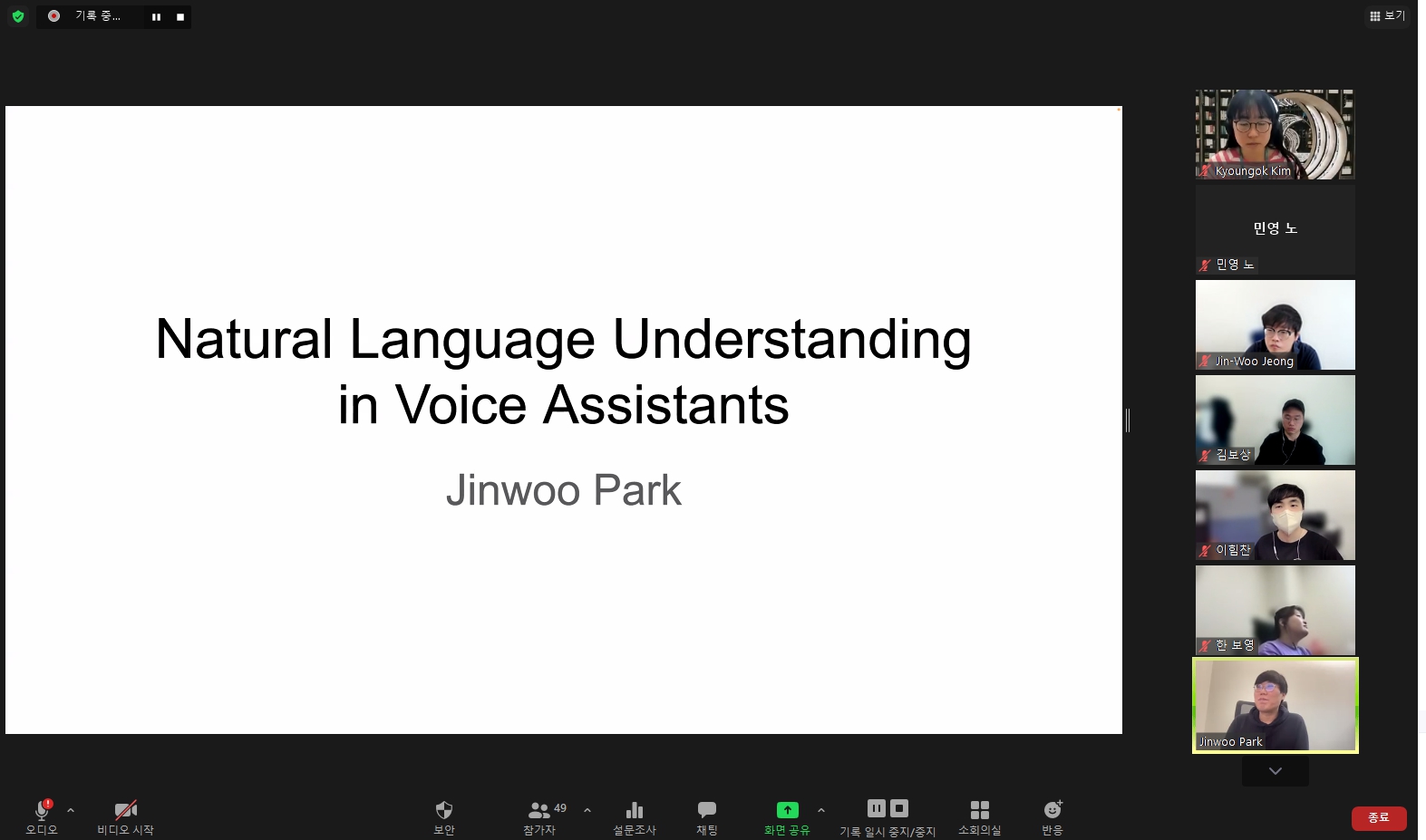The width and height of the screenshot is (1426, 840).
Task: Click the presenter name Jinwoo Park on slide
Action: pyautogui.click(x=563, y=490)
